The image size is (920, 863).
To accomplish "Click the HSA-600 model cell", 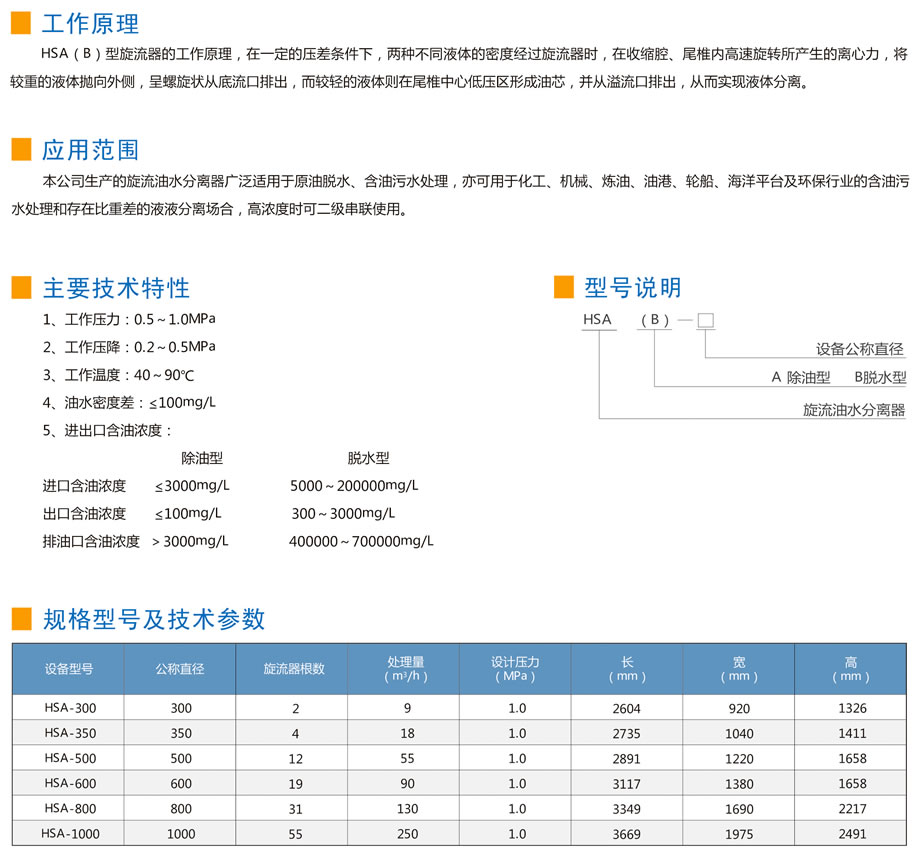I will [70, 783].
